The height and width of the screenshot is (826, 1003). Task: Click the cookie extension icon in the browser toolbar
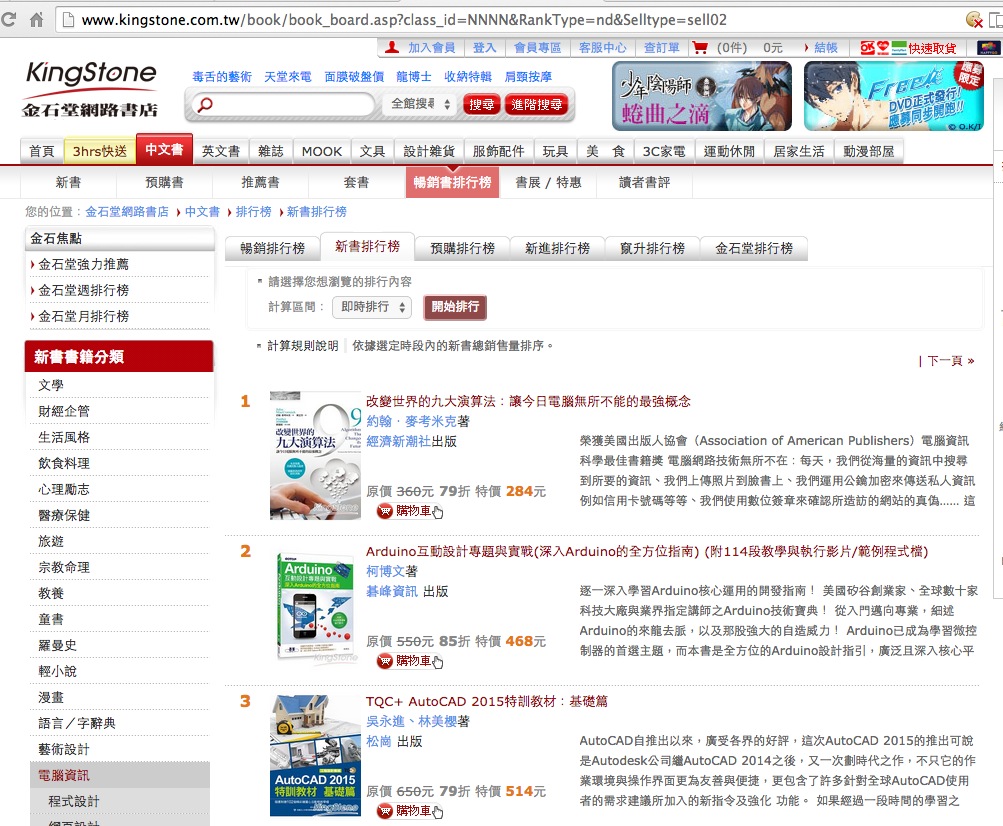(x=974, y=20)
